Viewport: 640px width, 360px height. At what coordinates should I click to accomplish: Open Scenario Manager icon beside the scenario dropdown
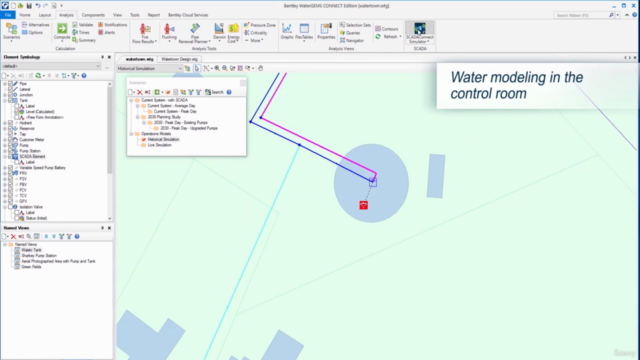point(187,69)
